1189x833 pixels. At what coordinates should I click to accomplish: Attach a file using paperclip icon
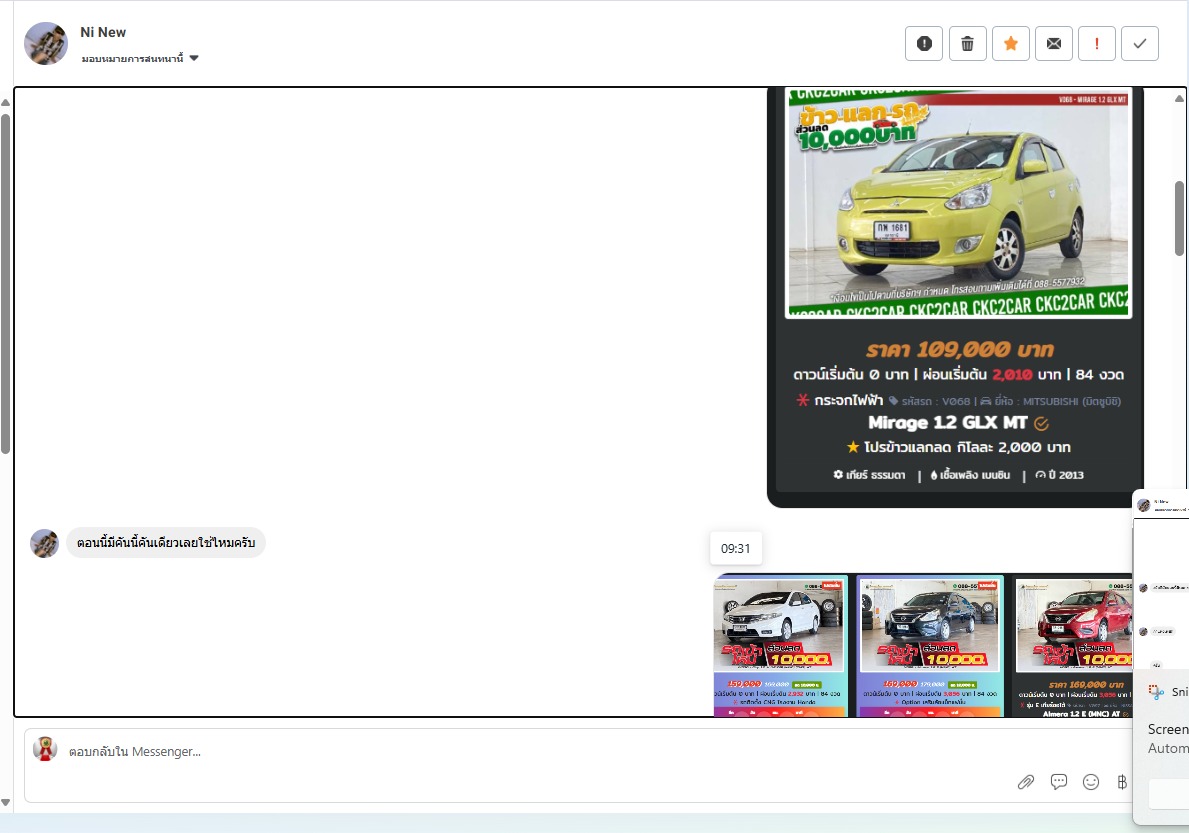tap(1026, 782)
